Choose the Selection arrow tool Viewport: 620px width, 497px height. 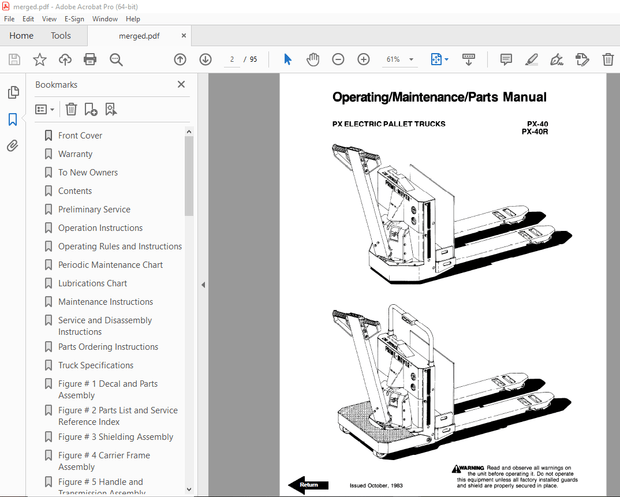click(x=287, y=60)
